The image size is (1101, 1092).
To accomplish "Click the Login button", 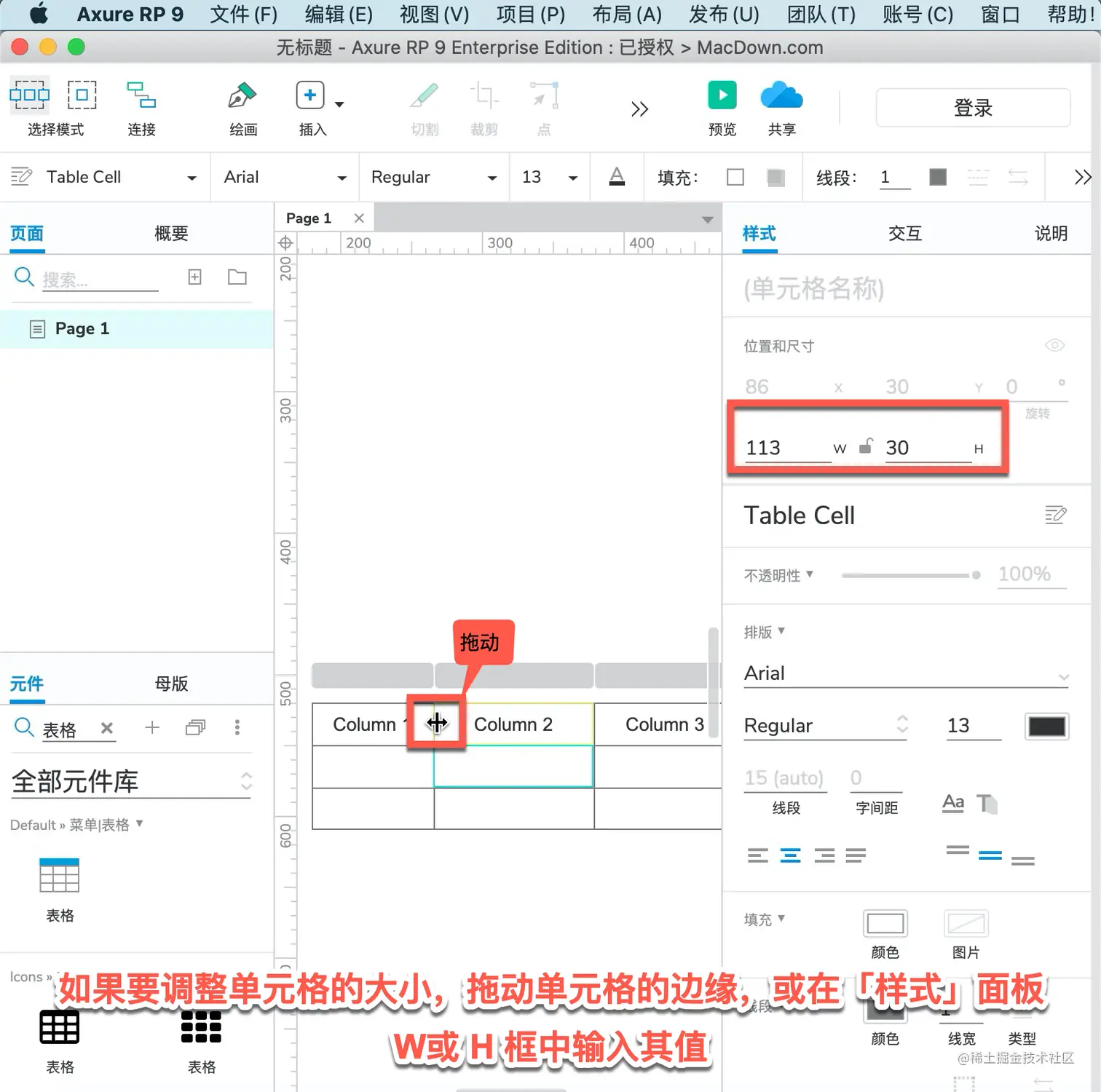I will click(973, 108).
